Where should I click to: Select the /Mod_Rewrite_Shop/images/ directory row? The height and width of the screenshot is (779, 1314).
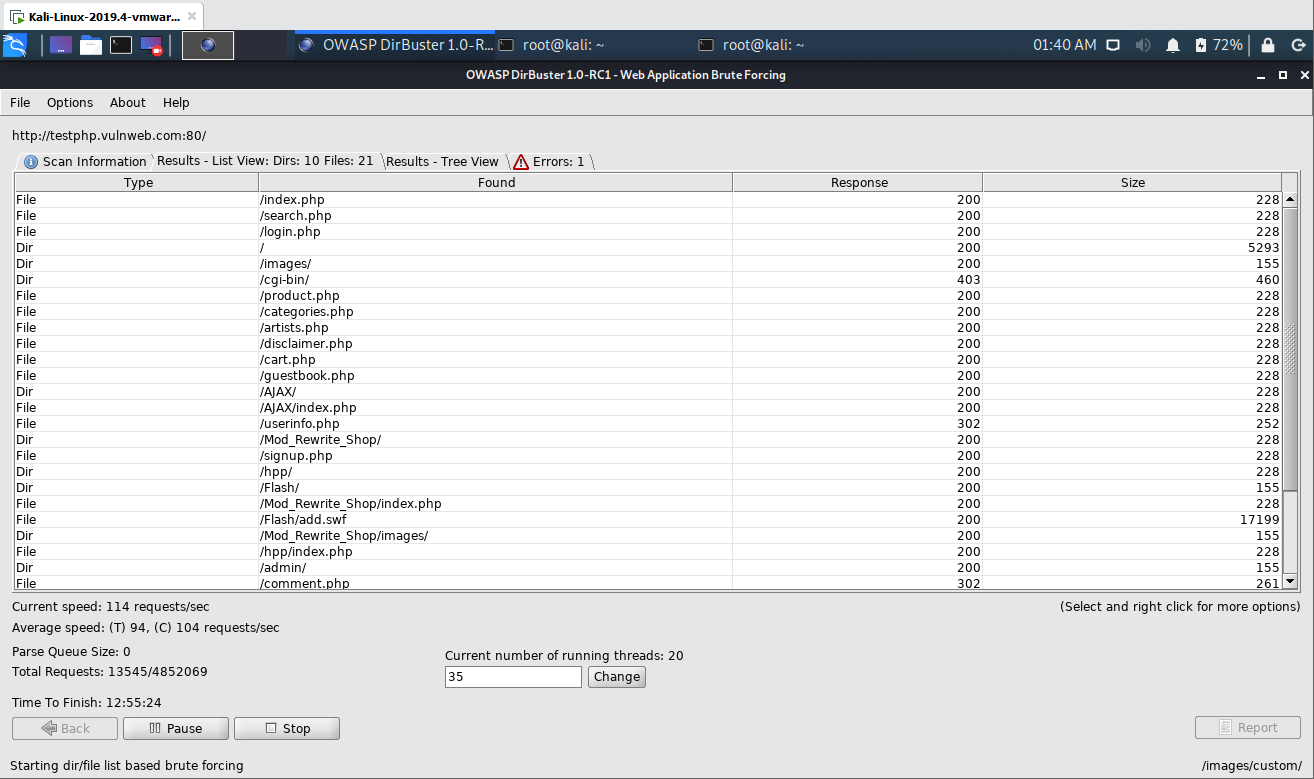[x=648, y=536]
